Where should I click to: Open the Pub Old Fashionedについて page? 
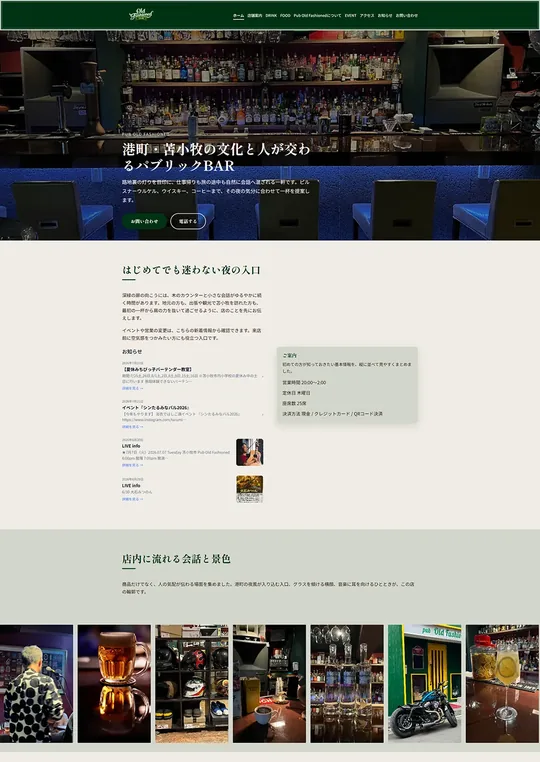(317, 16)
